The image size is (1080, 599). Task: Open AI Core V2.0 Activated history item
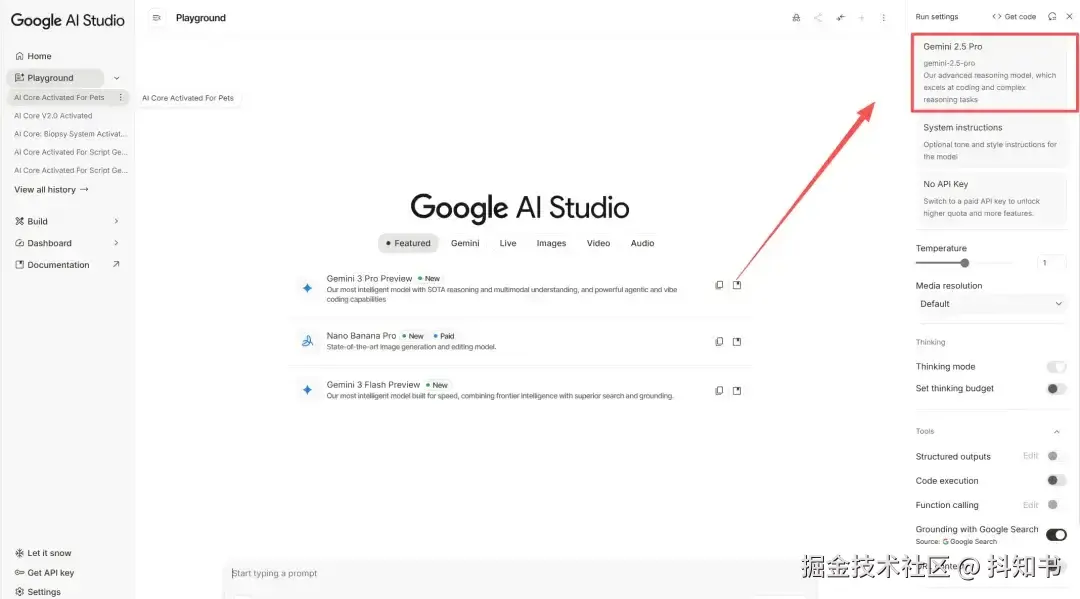click(53, 116)
